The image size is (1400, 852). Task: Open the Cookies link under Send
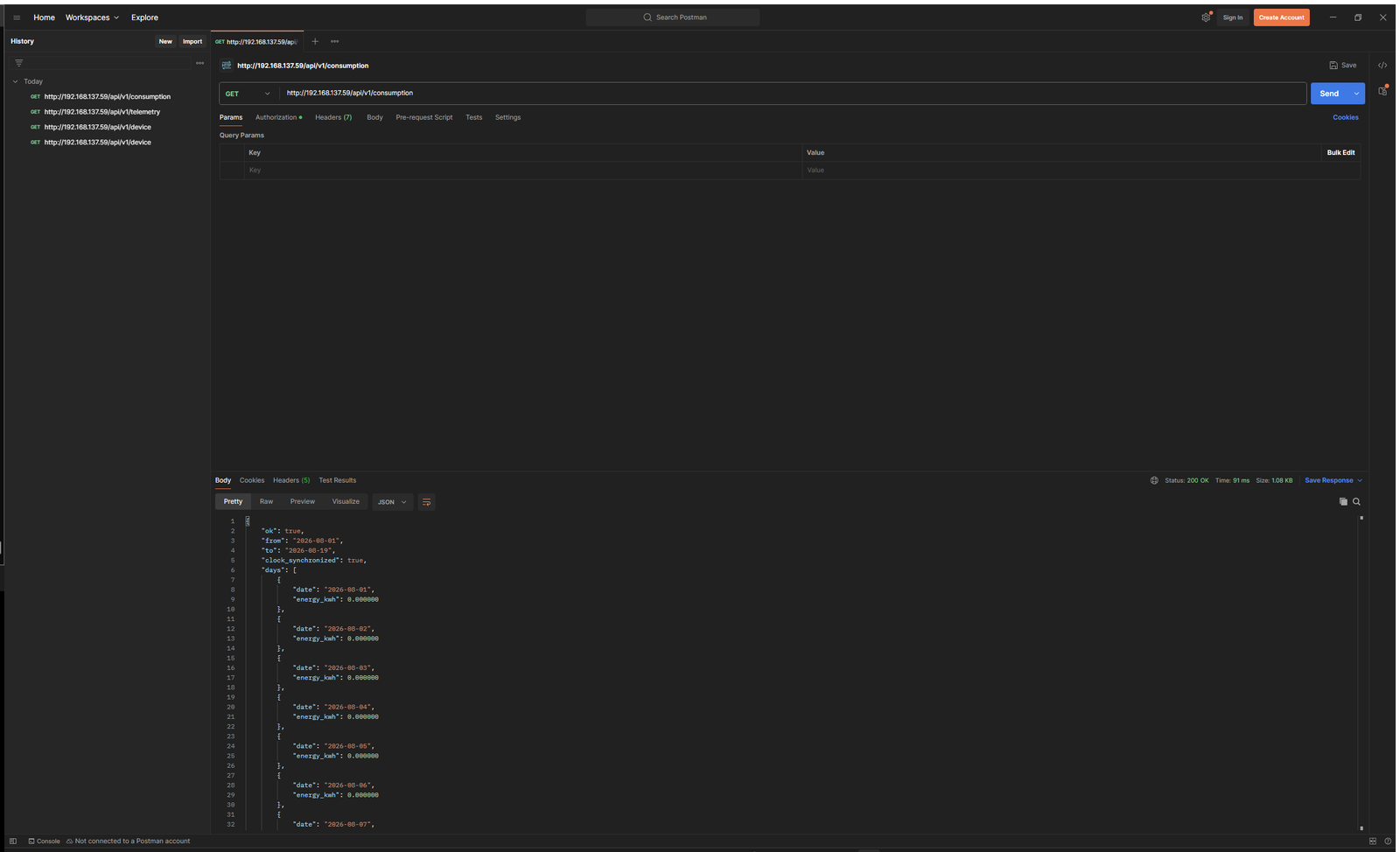1346,117
